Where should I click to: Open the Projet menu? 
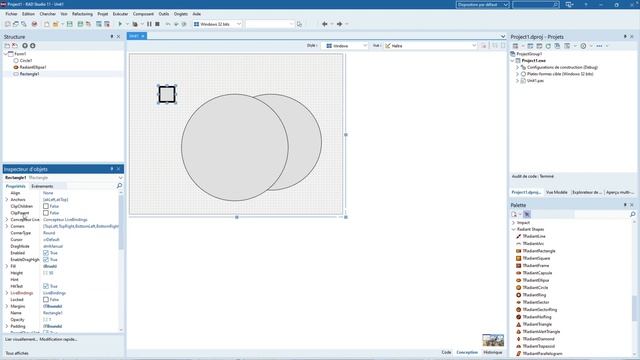click(x=103, y=14)
